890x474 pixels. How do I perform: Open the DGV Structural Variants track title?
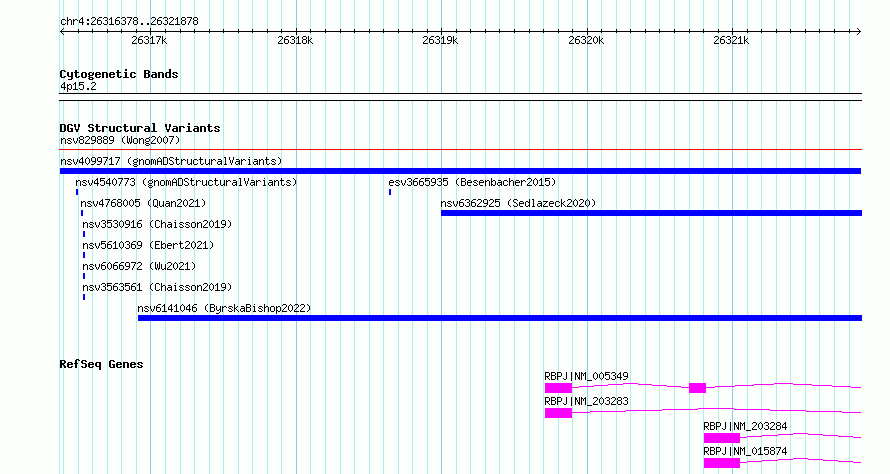[x=140, y=128]
